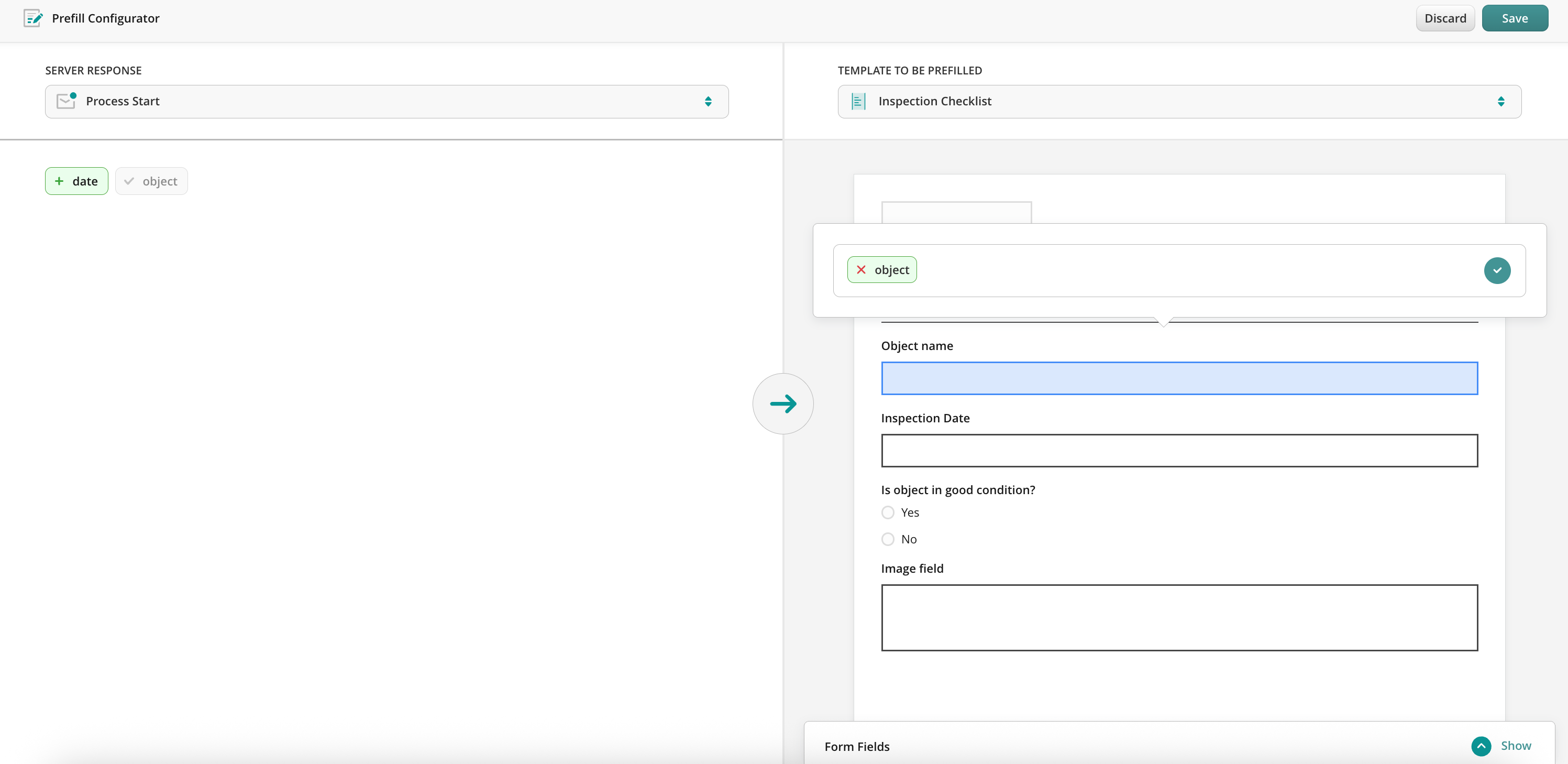Click the Image field box

coord(1179,617)
